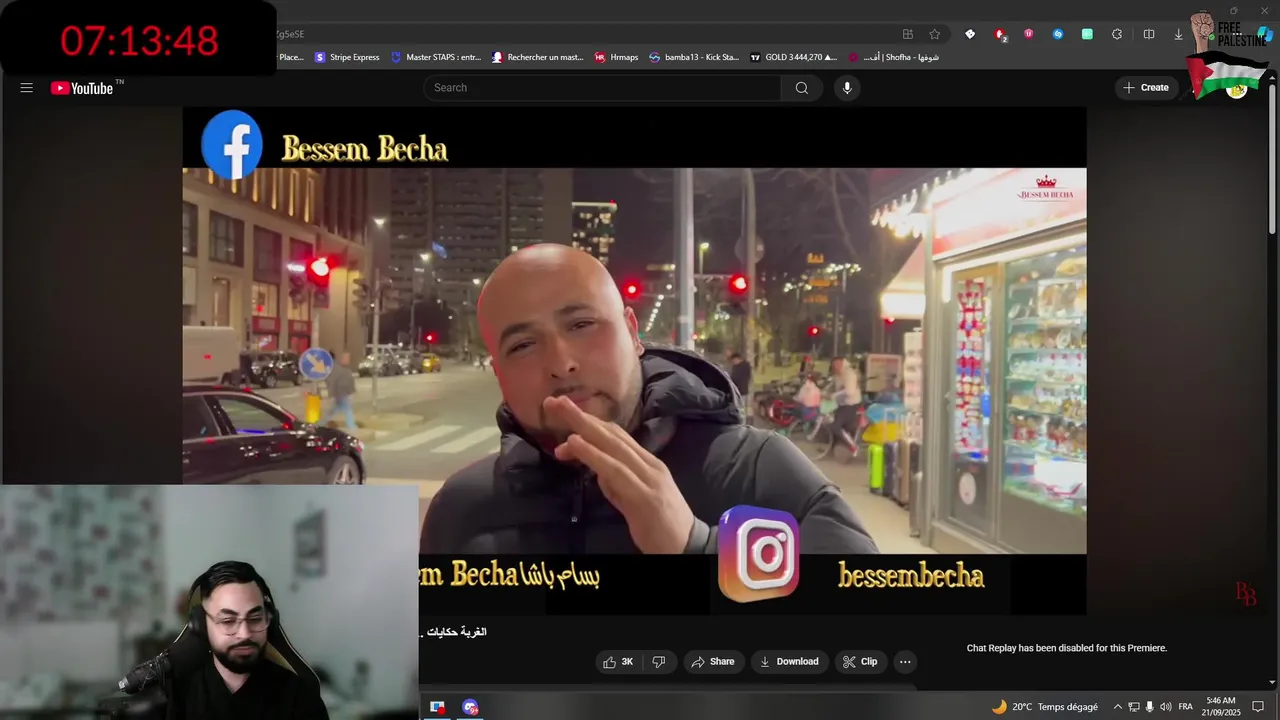Click the browser downloads arrow icon
Image resolution: width=1280 pixels, height=720 pixels.
pyautogui.click(x=1178, y=34)
